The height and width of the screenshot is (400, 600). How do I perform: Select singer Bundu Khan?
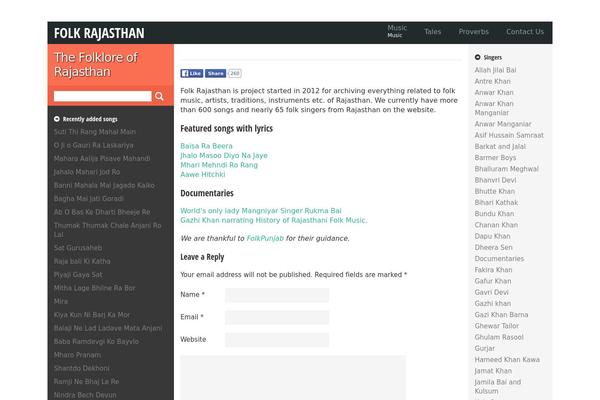coord(494,214)
